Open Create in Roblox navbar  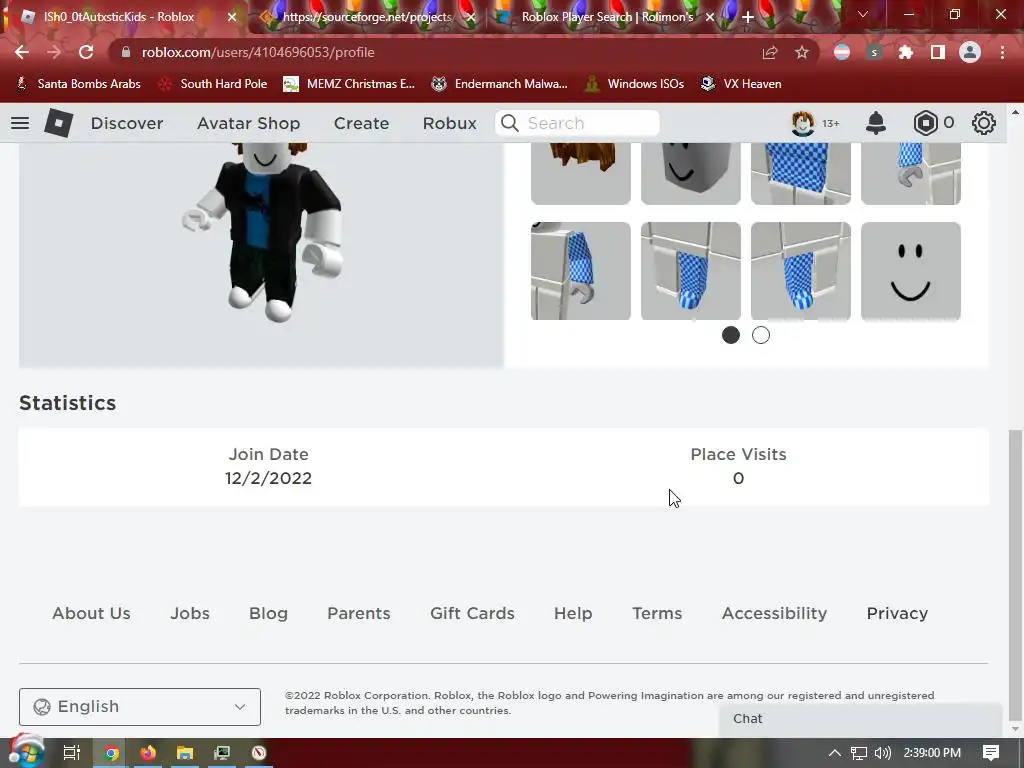click(361, 123)
